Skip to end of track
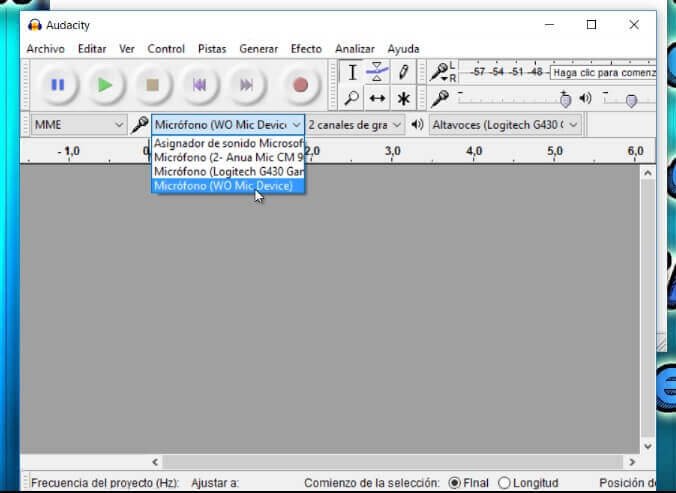The height and width of the screenshot is (493, 676). tap(246, 85)
